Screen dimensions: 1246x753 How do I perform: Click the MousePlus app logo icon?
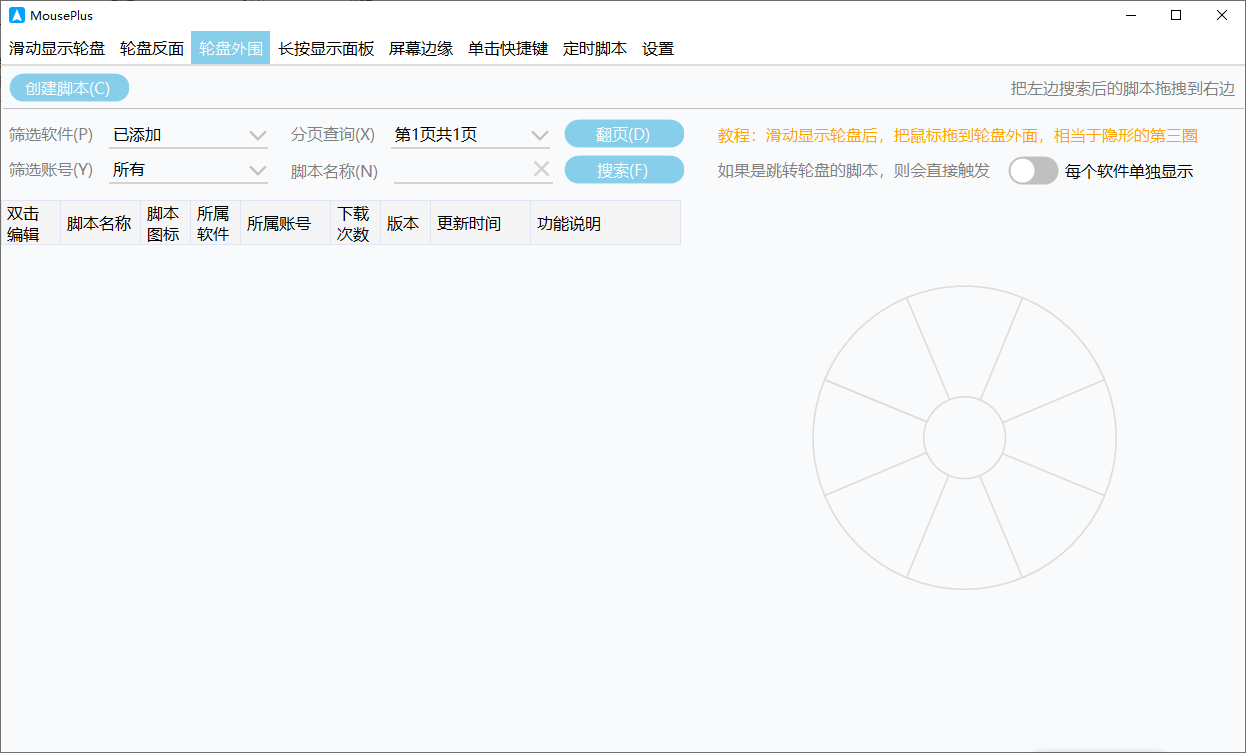click(17, 15)
